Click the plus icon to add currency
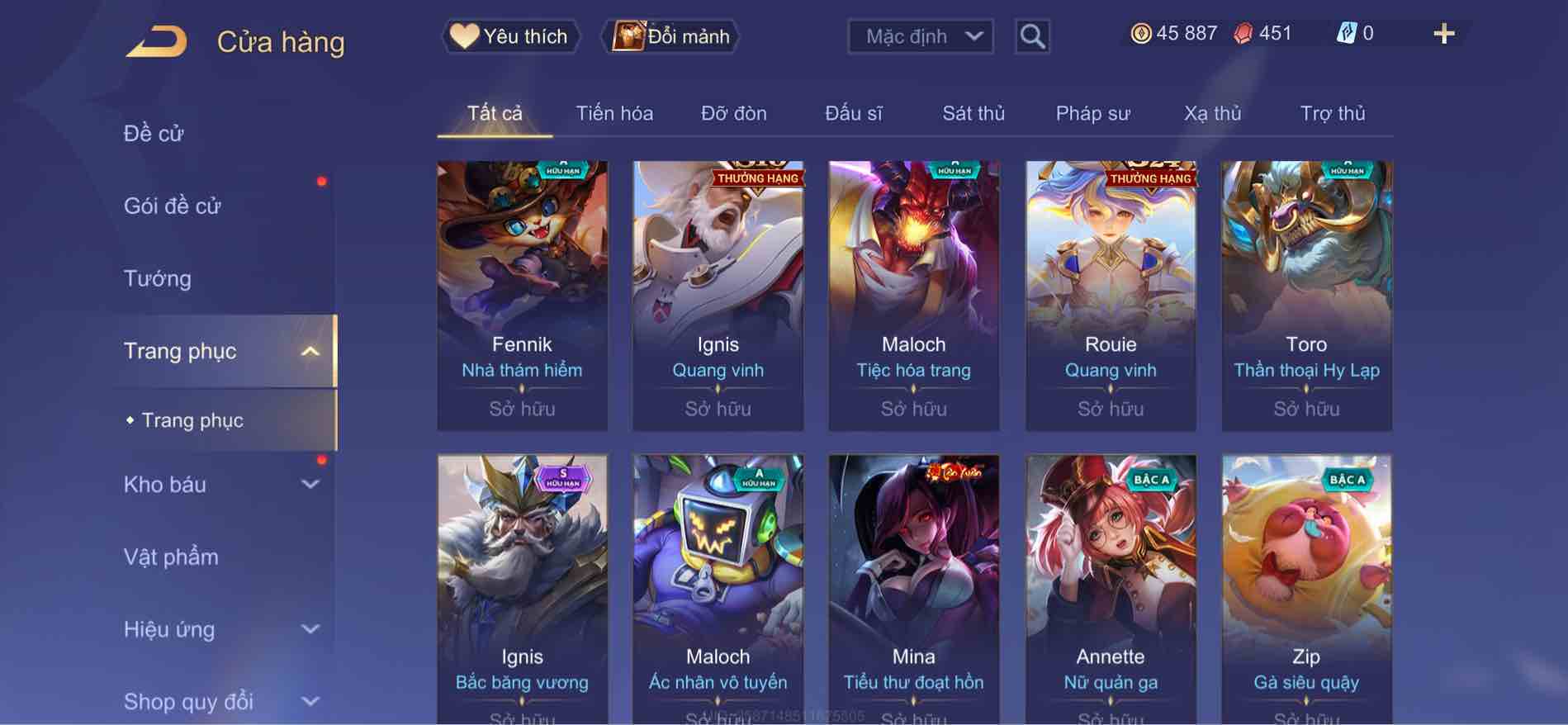This screenshot has width=1568, height=725. [1443, 34]
